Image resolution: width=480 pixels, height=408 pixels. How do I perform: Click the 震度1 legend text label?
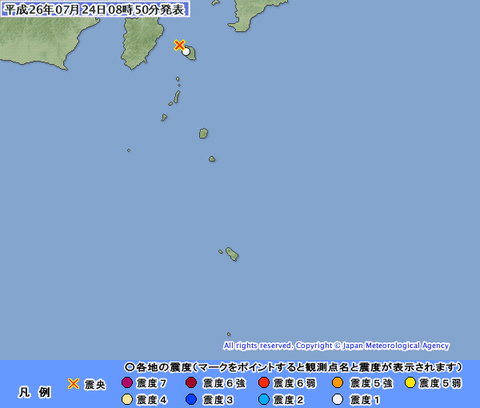(365, 400)
